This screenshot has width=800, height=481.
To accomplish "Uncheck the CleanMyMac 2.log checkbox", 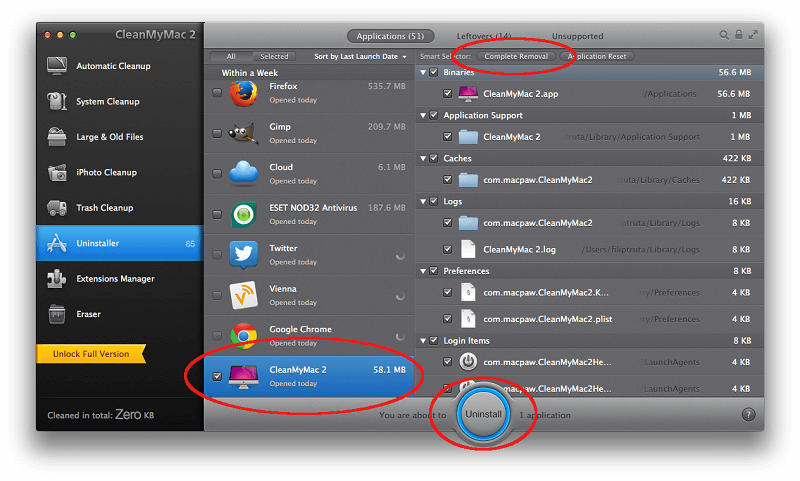I will [447, 249].
